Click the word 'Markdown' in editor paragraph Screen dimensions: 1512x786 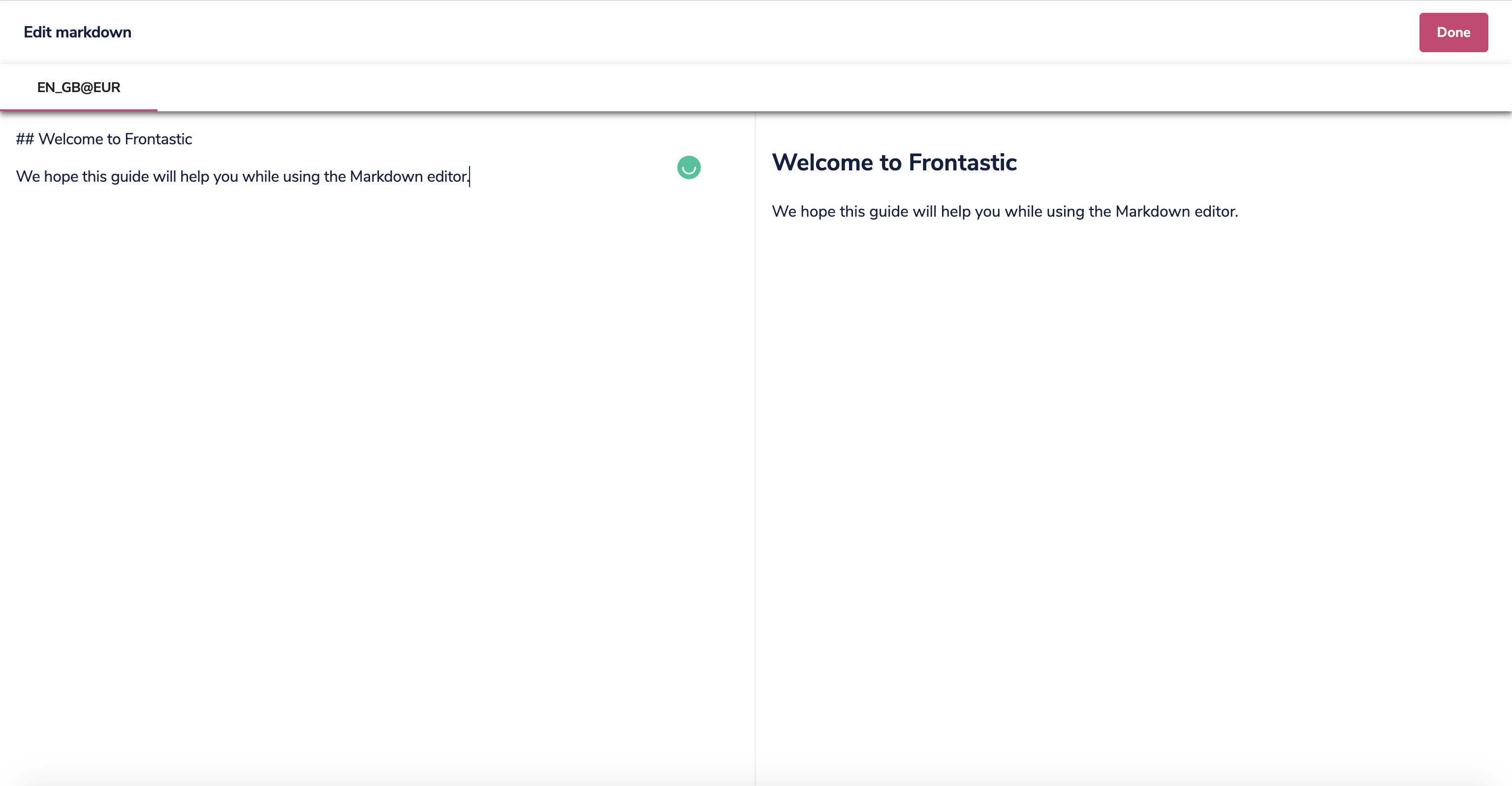(386, 177)
